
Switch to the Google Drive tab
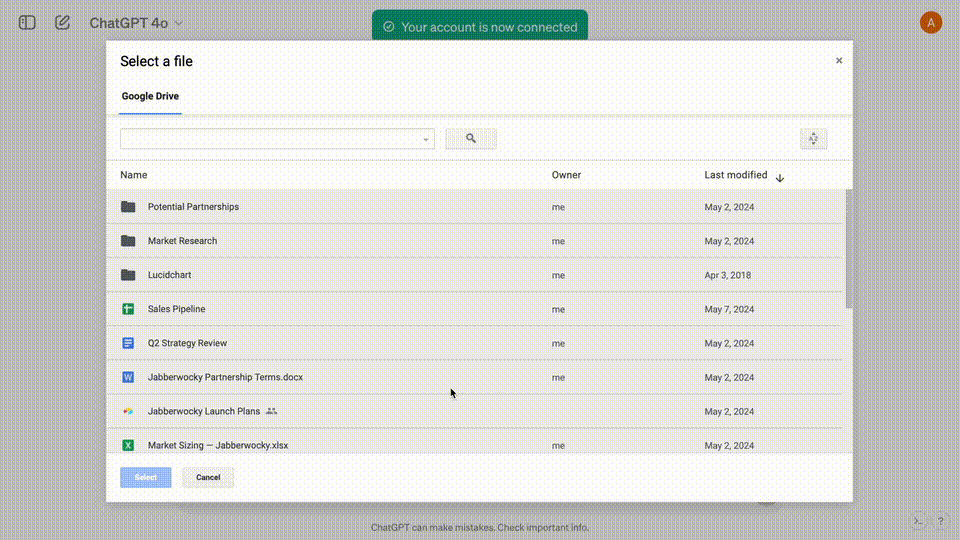pos(150,97)
